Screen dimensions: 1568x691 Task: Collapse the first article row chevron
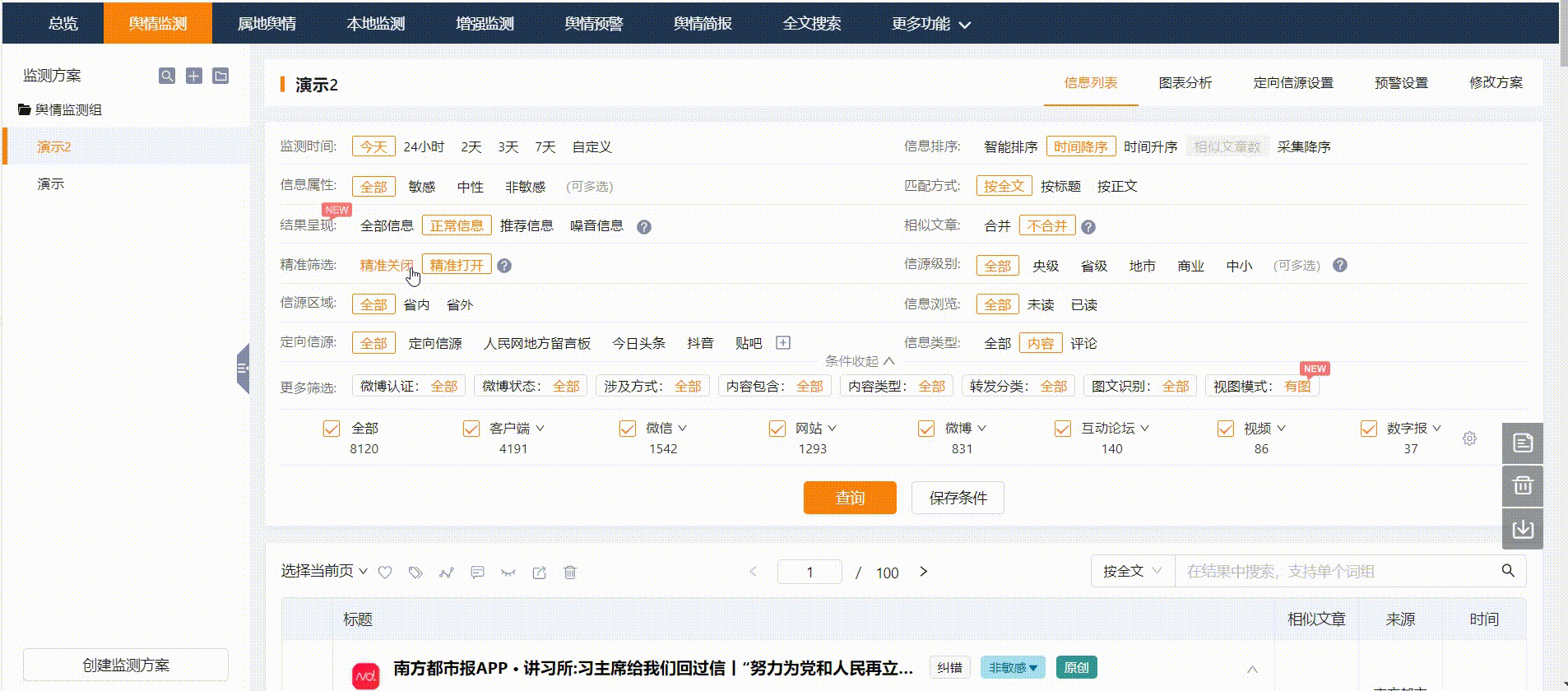click(1252, 670)
